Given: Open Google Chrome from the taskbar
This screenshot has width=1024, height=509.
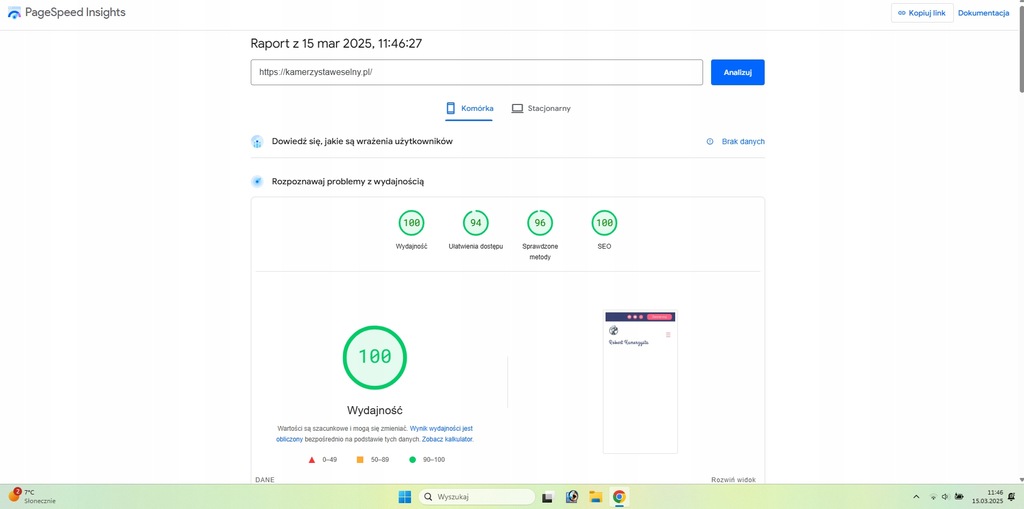Looking at the screenshot, I should [619, 496].
